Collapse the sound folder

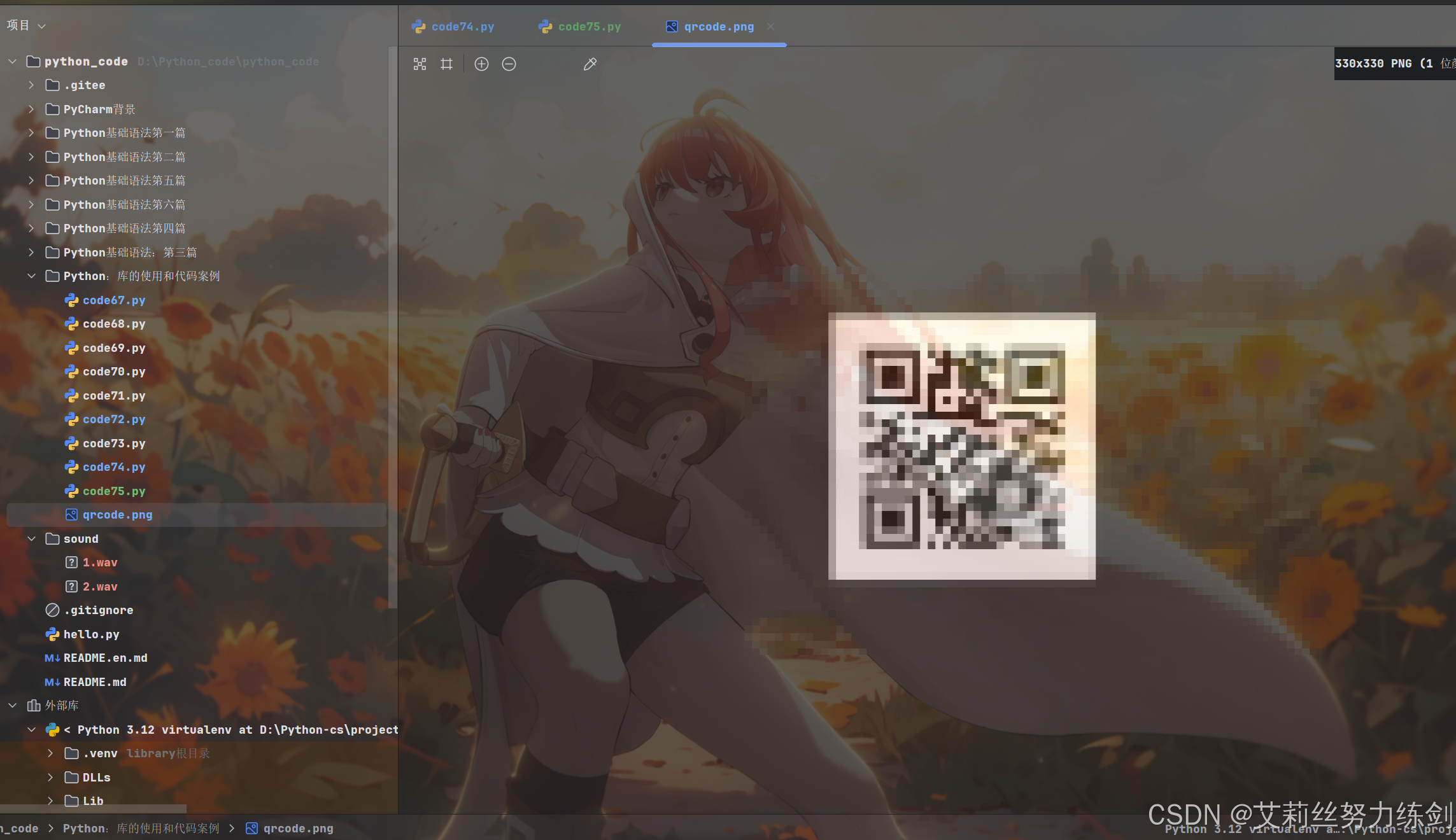click(x=31, y=539)
